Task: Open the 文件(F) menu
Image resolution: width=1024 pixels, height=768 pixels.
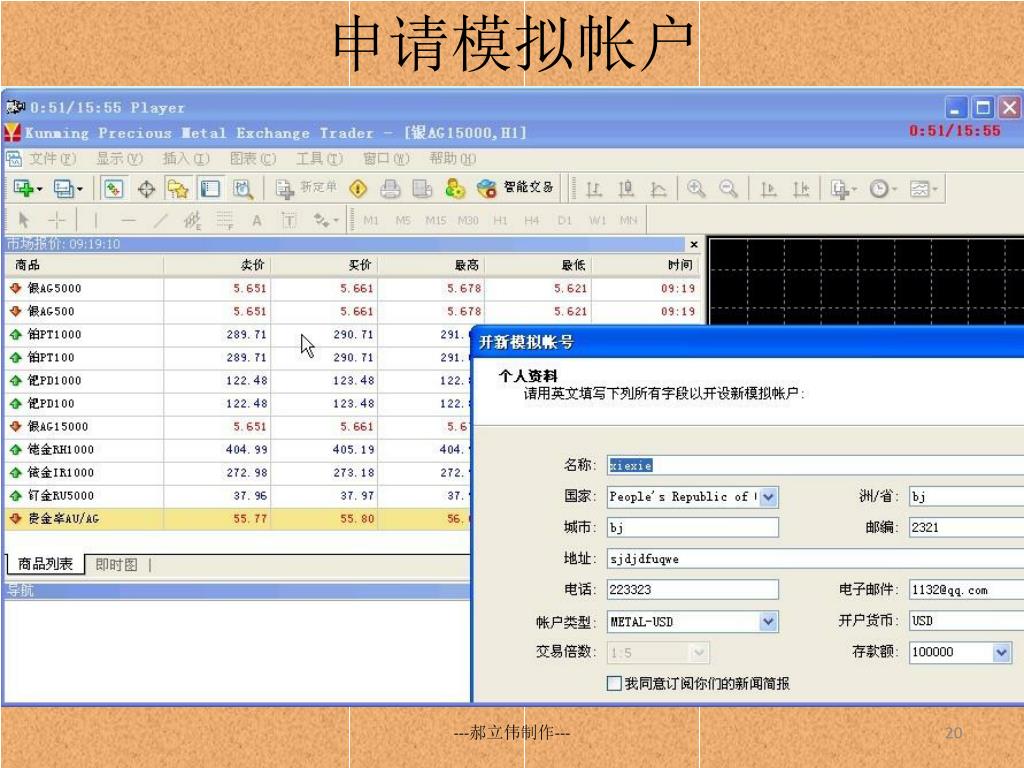Action: [x=52, y=159]
